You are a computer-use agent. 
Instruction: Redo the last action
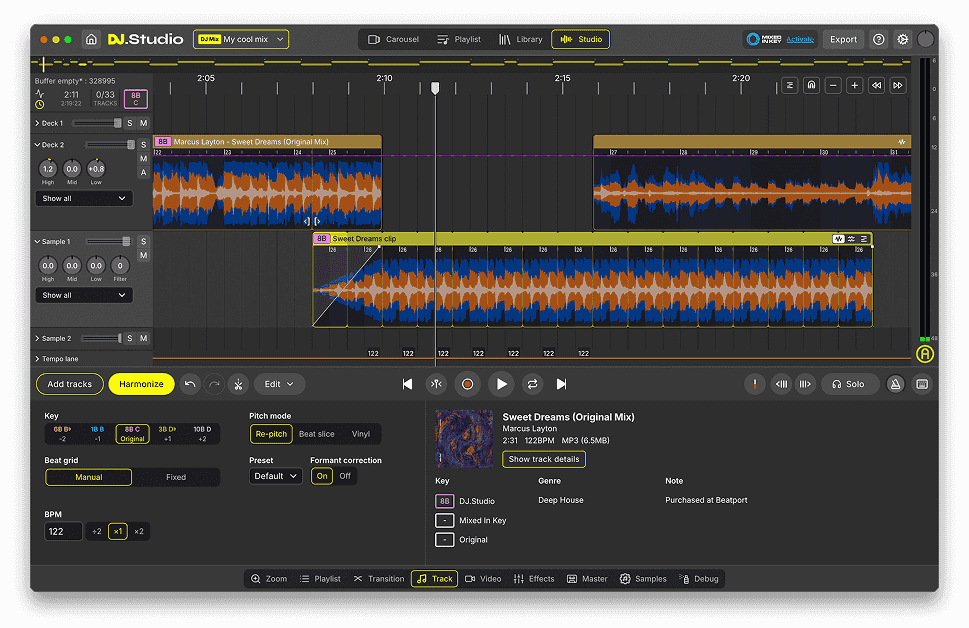tap(214, 384)
